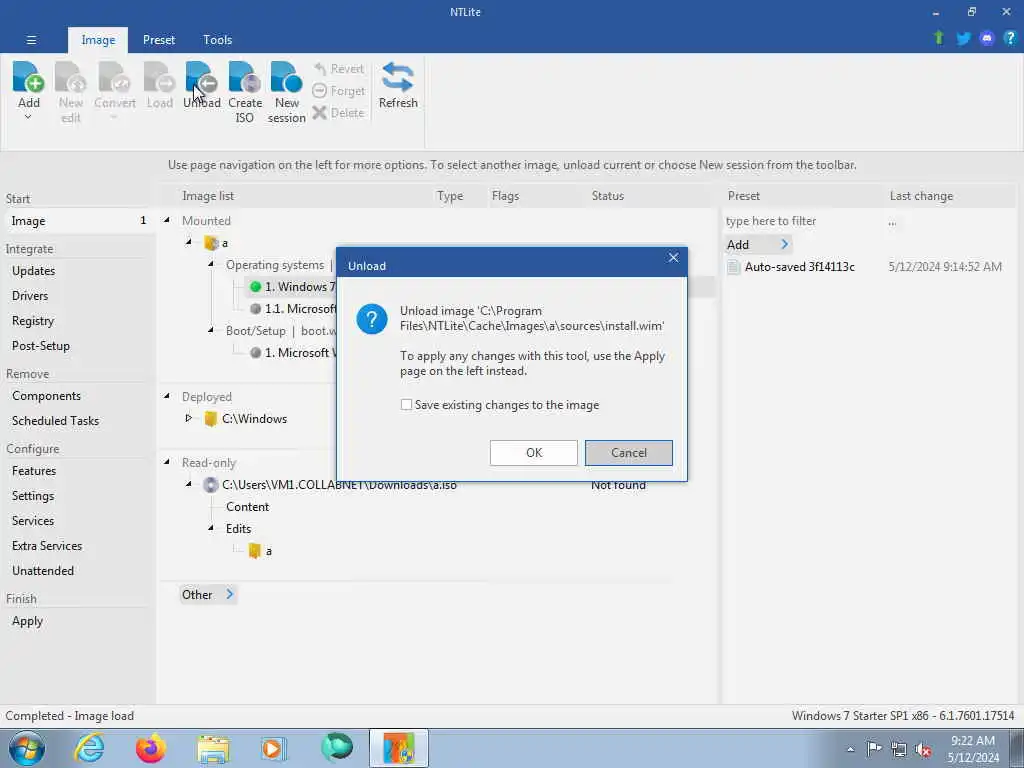Confirm unload with OK button
Screen dimensions: 1024x768
coord(534,453)
